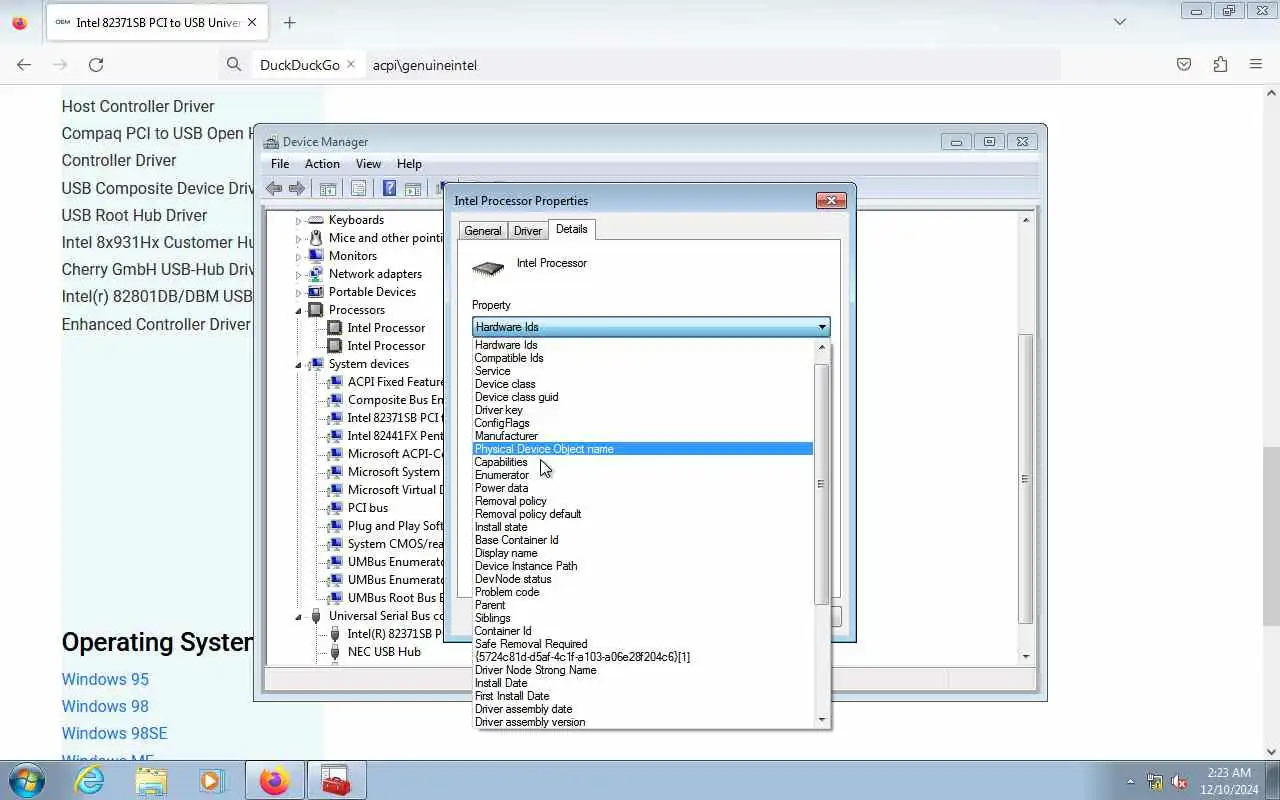Image resolution: width=1280 pixels, height=800 pixels.
Task: Open the File menu in Device Manager
Action: click(280, 164)
